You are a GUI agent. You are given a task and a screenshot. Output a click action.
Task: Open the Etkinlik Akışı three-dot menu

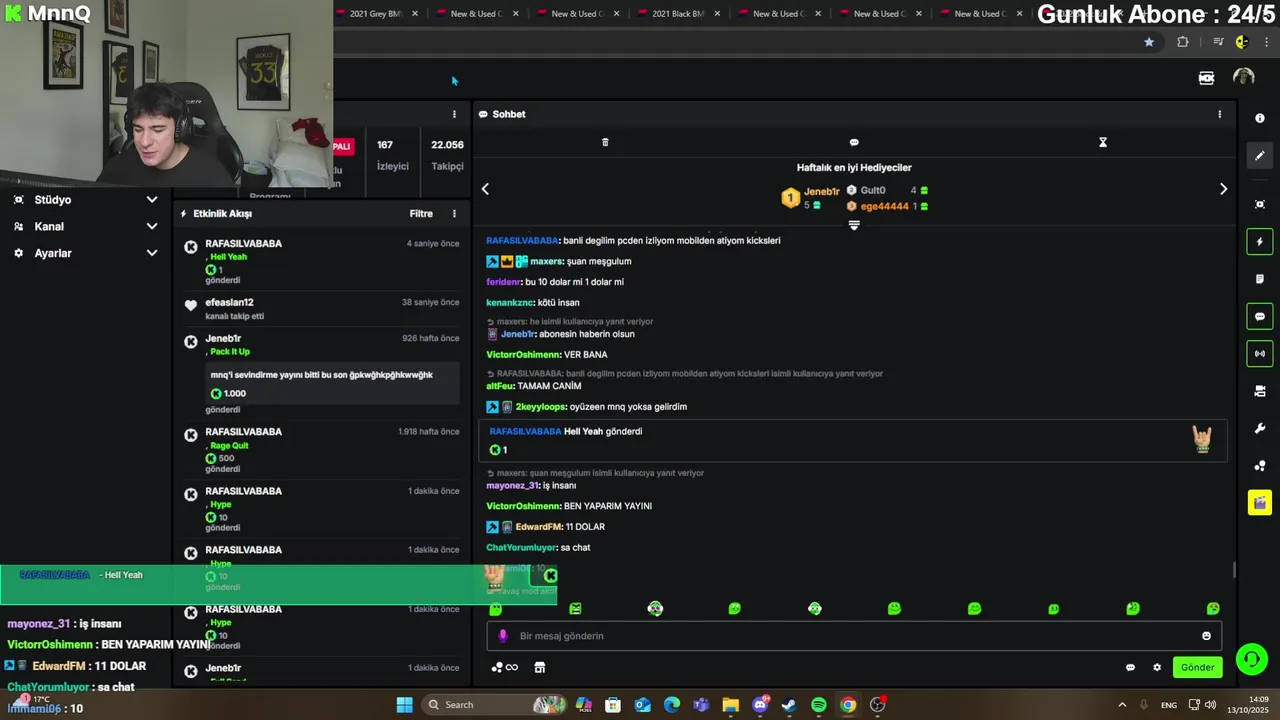pyautogui.click(x=454, y=213)
